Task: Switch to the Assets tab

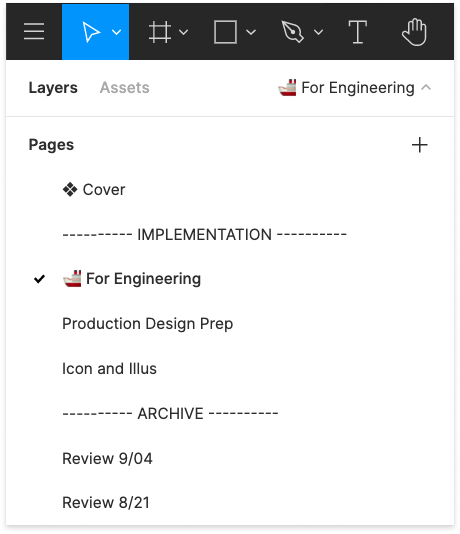Action: point(125,88)
